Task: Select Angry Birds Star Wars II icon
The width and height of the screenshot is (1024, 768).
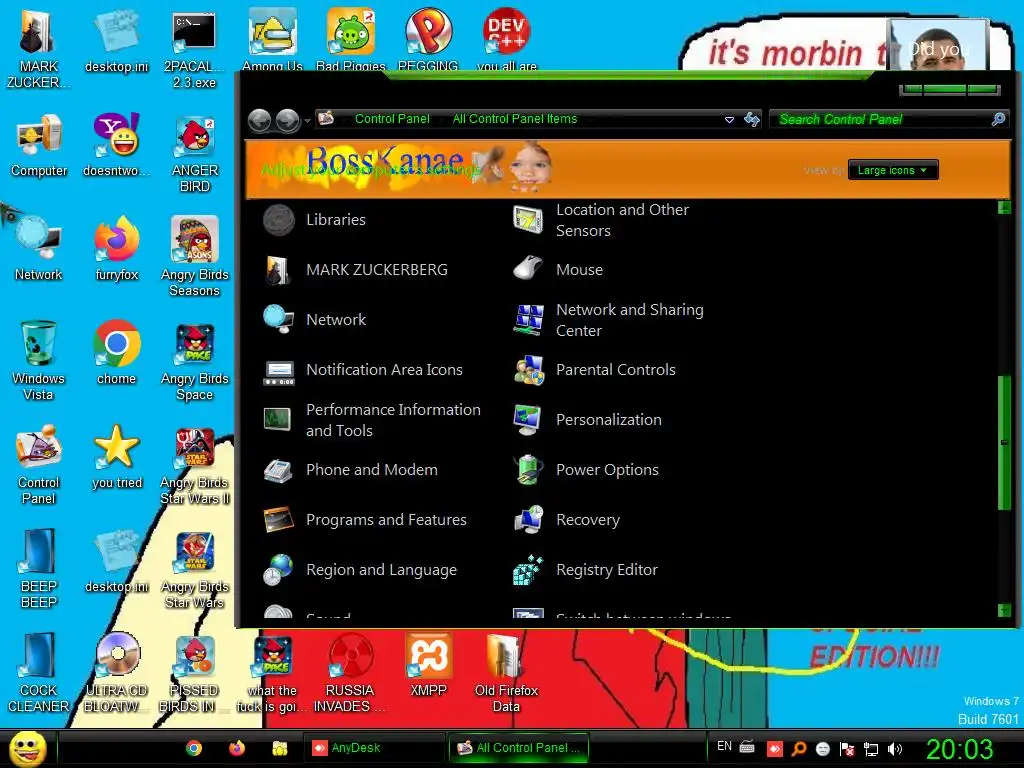Action: (195, 466)
